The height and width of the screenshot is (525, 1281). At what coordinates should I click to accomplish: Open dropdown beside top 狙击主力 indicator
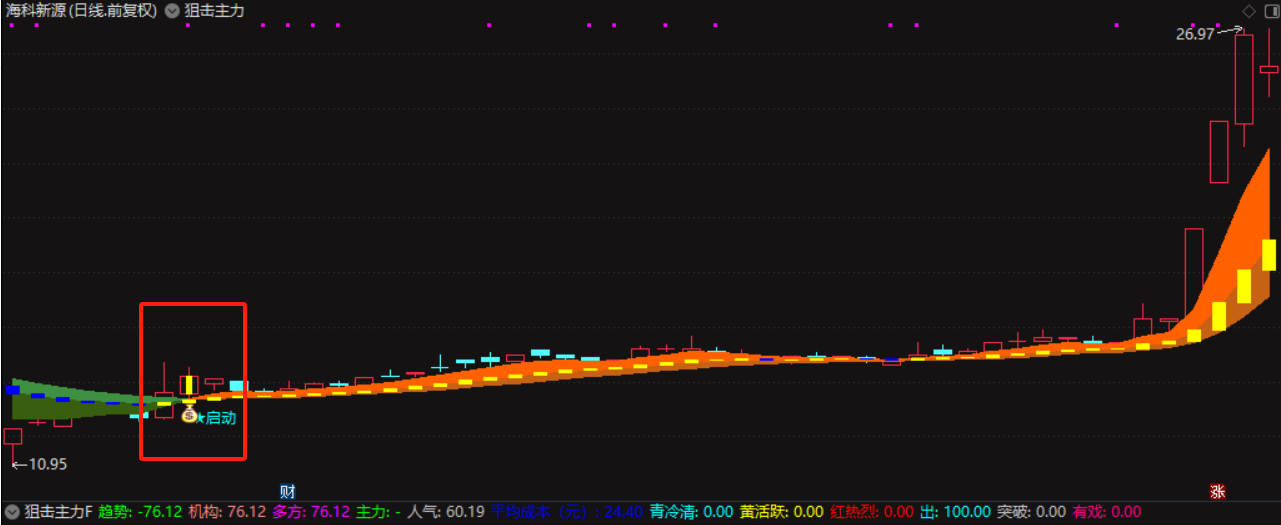[172, 11]
